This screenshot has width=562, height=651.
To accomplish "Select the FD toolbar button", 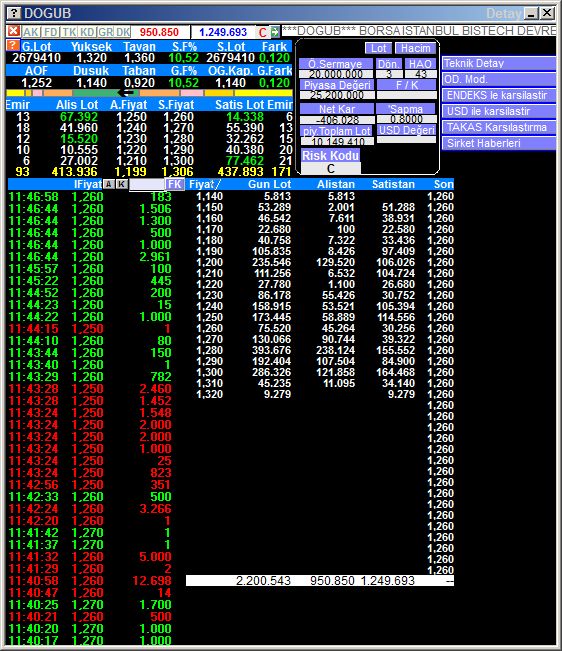I will 51,32.
